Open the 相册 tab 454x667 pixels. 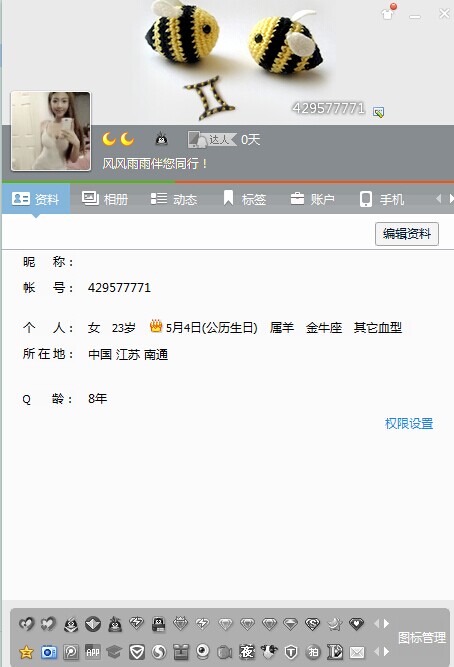[105, 199]
